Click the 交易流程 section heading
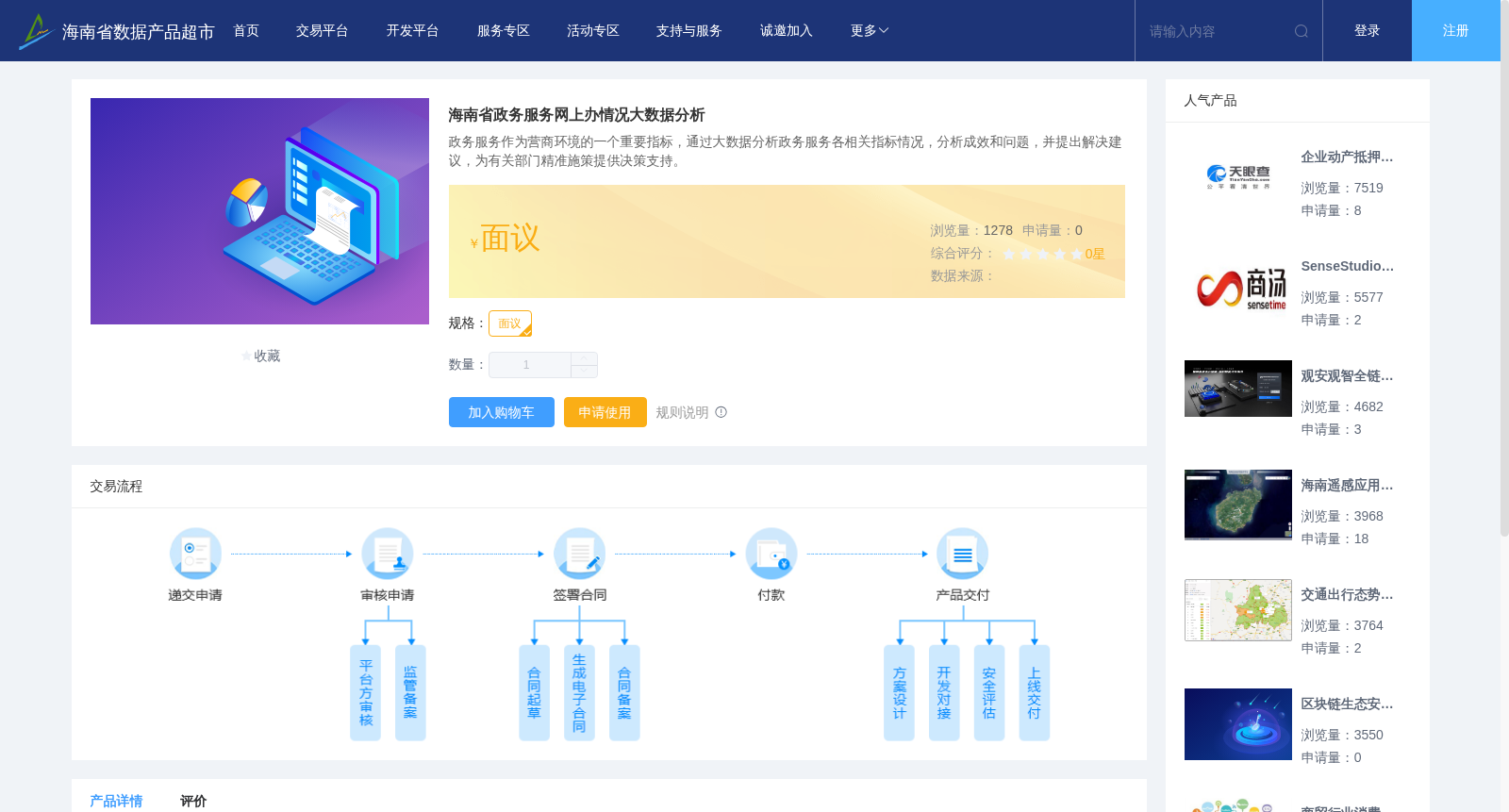Viewport: 1509px width, 812px height. 116,487
